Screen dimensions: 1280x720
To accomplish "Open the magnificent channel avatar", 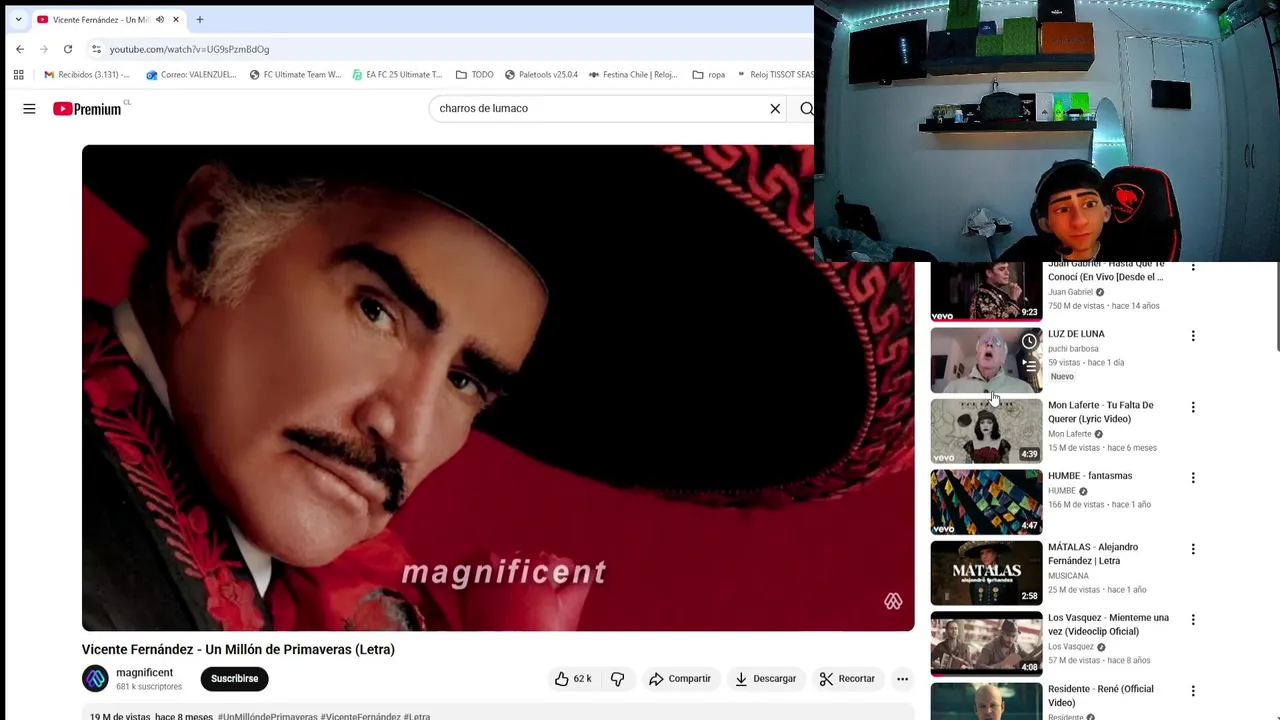I will (x=95, y=679).
